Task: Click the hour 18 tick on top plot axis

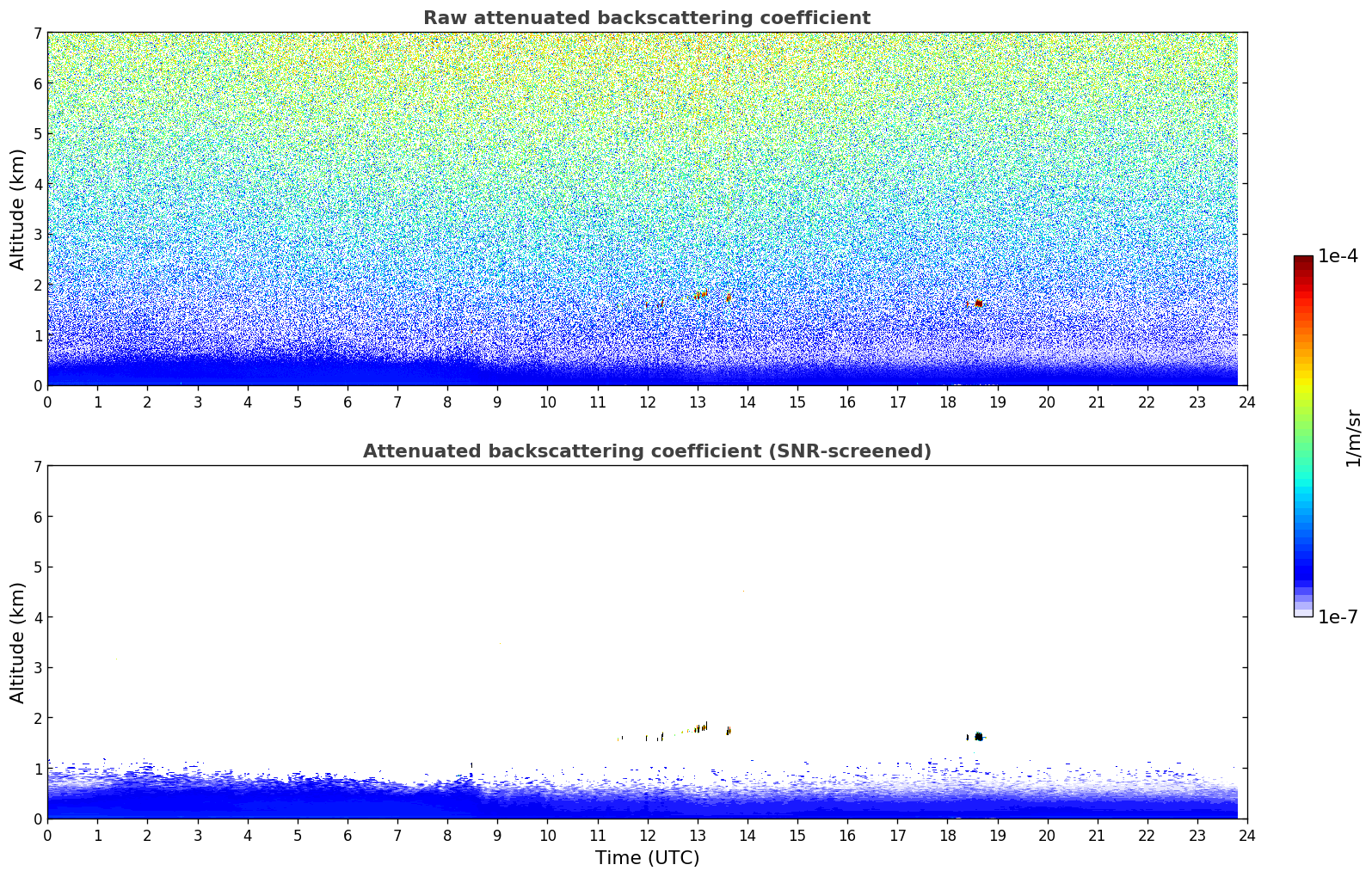Action: pyautogui.click(x=947, y=402)
